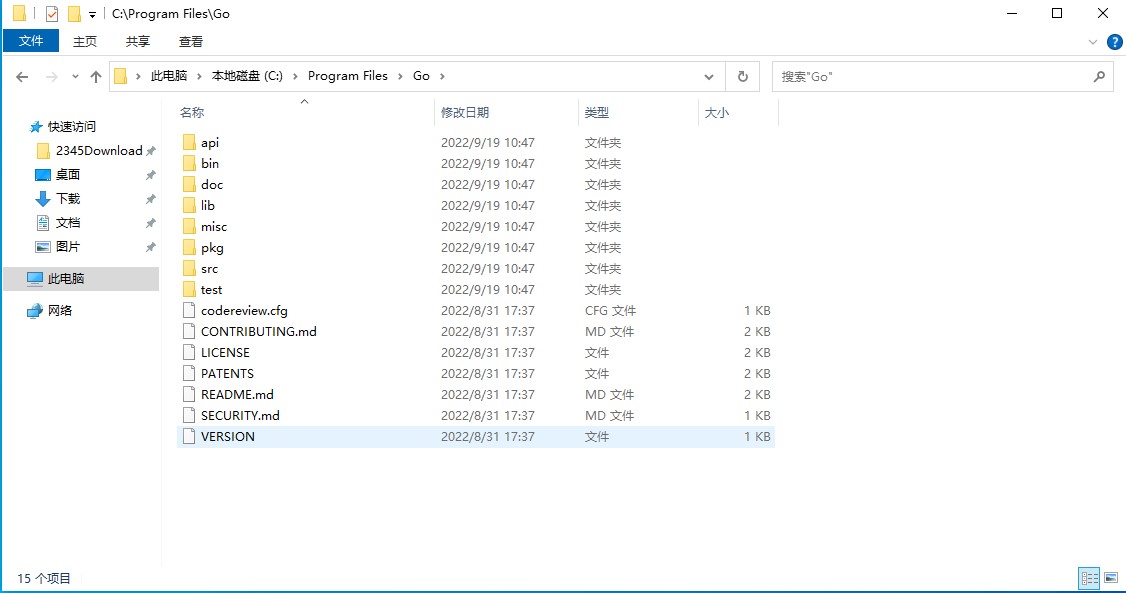Refresh the Go folder view
The height and width of the screenshot is (593, 1126).
pyautogui.click(x=743, y=76)
